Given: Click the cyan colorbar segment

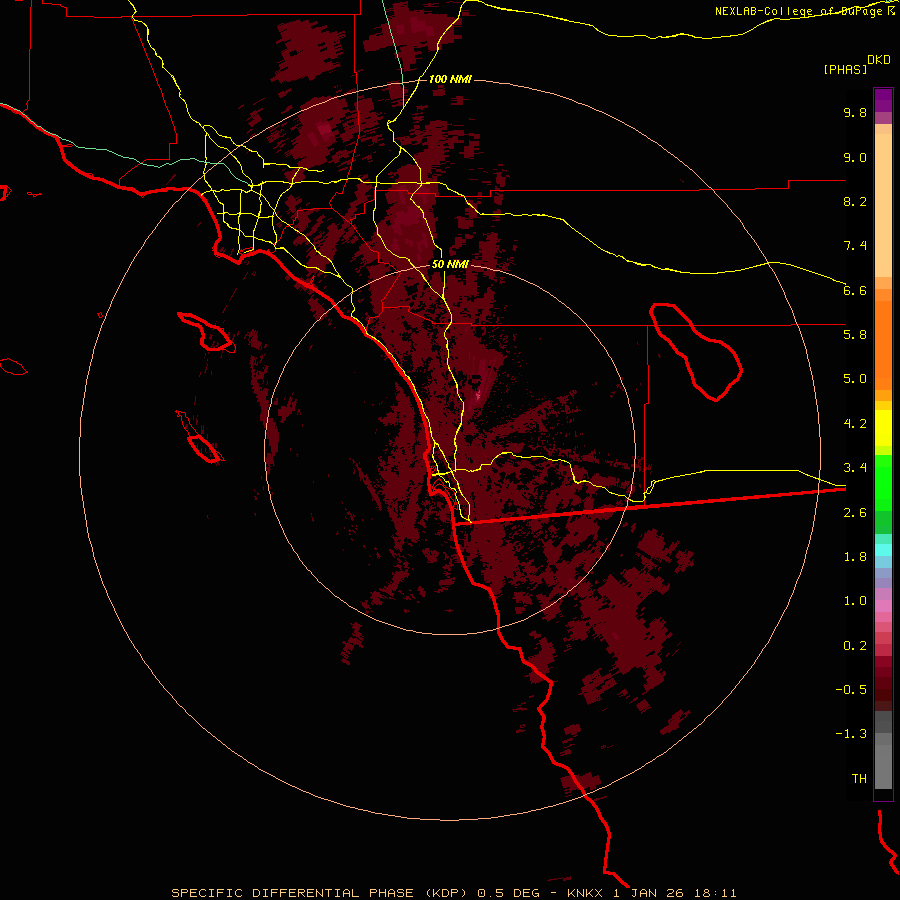Looking at the screenshot, I should pyautogui.click(x=883, y=550).
